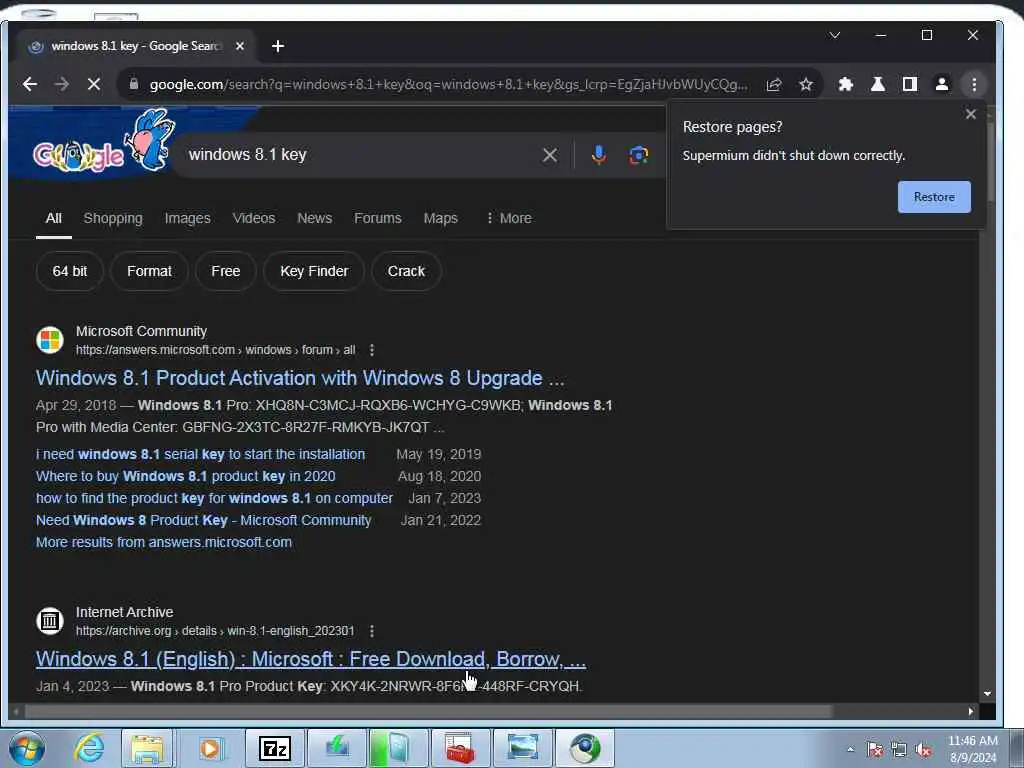
Task: Click the Restore button
Action: [934, 197]
